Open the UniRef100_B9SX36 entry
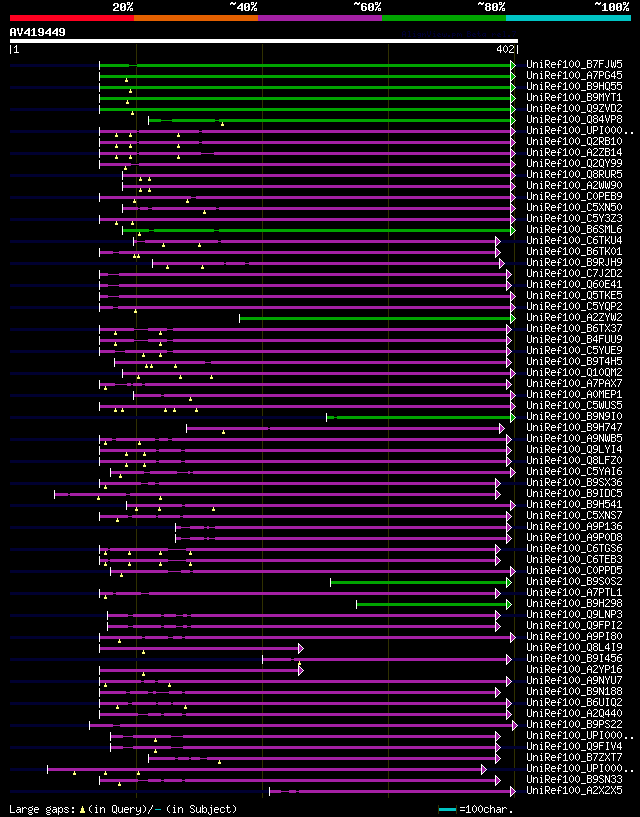Image resolution: width=640 pixels, height=817 pixels. click(574, 482)
